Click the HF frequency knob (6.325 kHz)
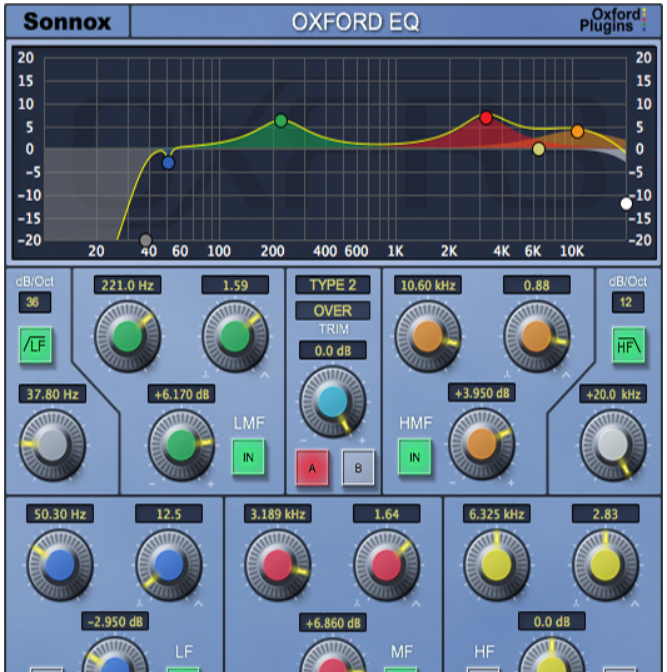 (496, 565)
